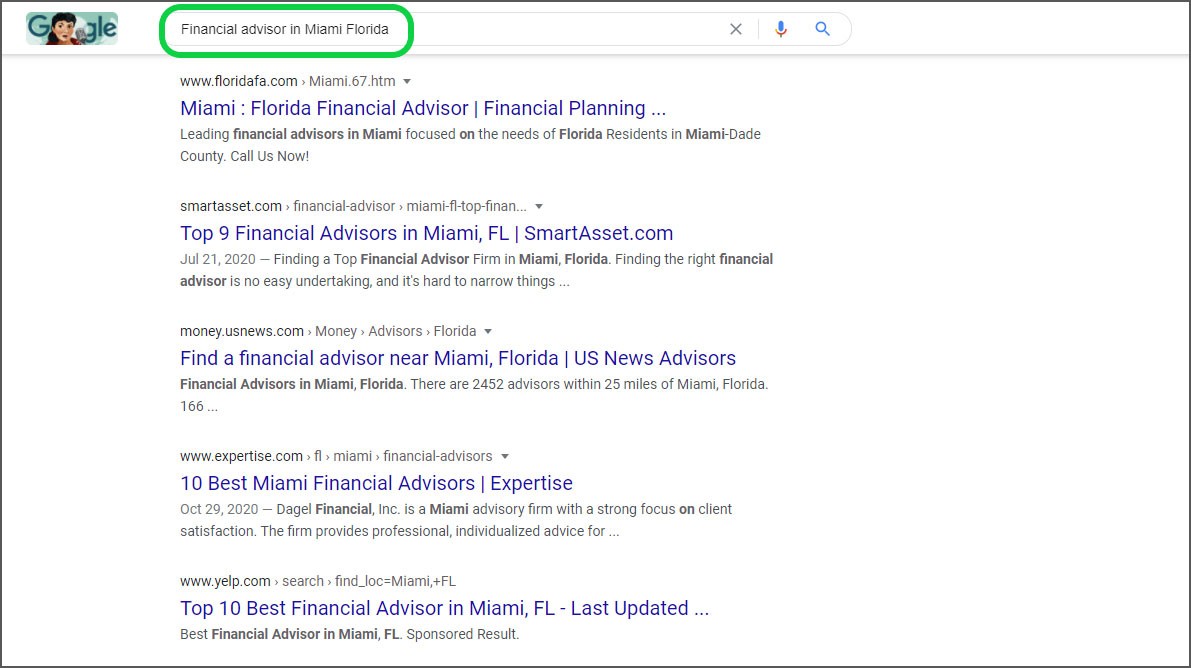Open dropdown arrow beside expertise.com URL
The height and width of the screenshot is (668, 1191).
(x=505, y=456)
